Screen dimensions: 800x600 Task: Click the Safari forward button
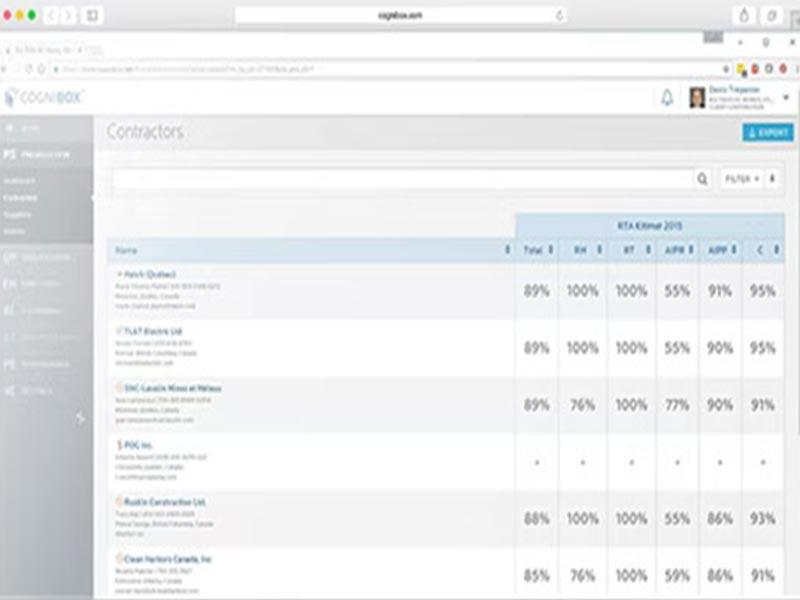click(x=68, y=16)
